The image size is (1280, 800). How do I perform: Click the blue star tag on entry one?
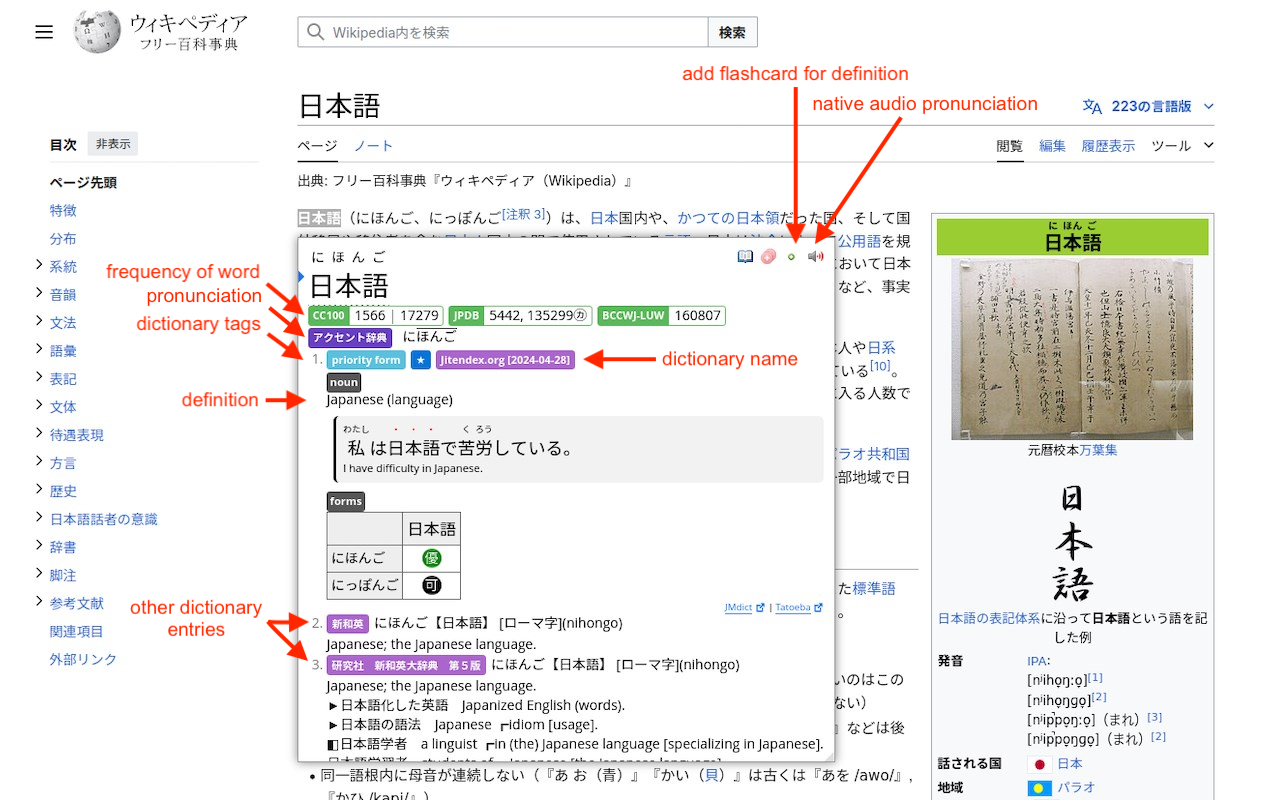click(419, 359)
